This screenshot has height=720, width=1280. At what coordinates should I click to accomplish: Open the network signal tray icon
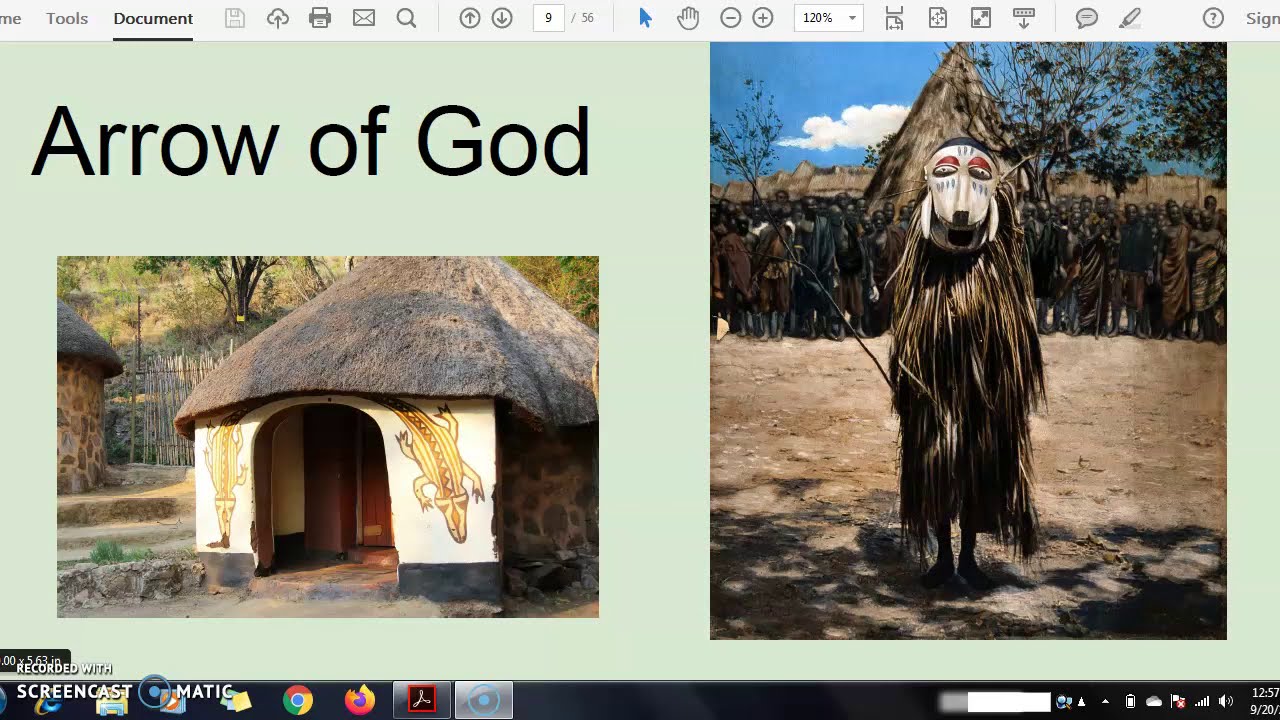[1202, 701]
